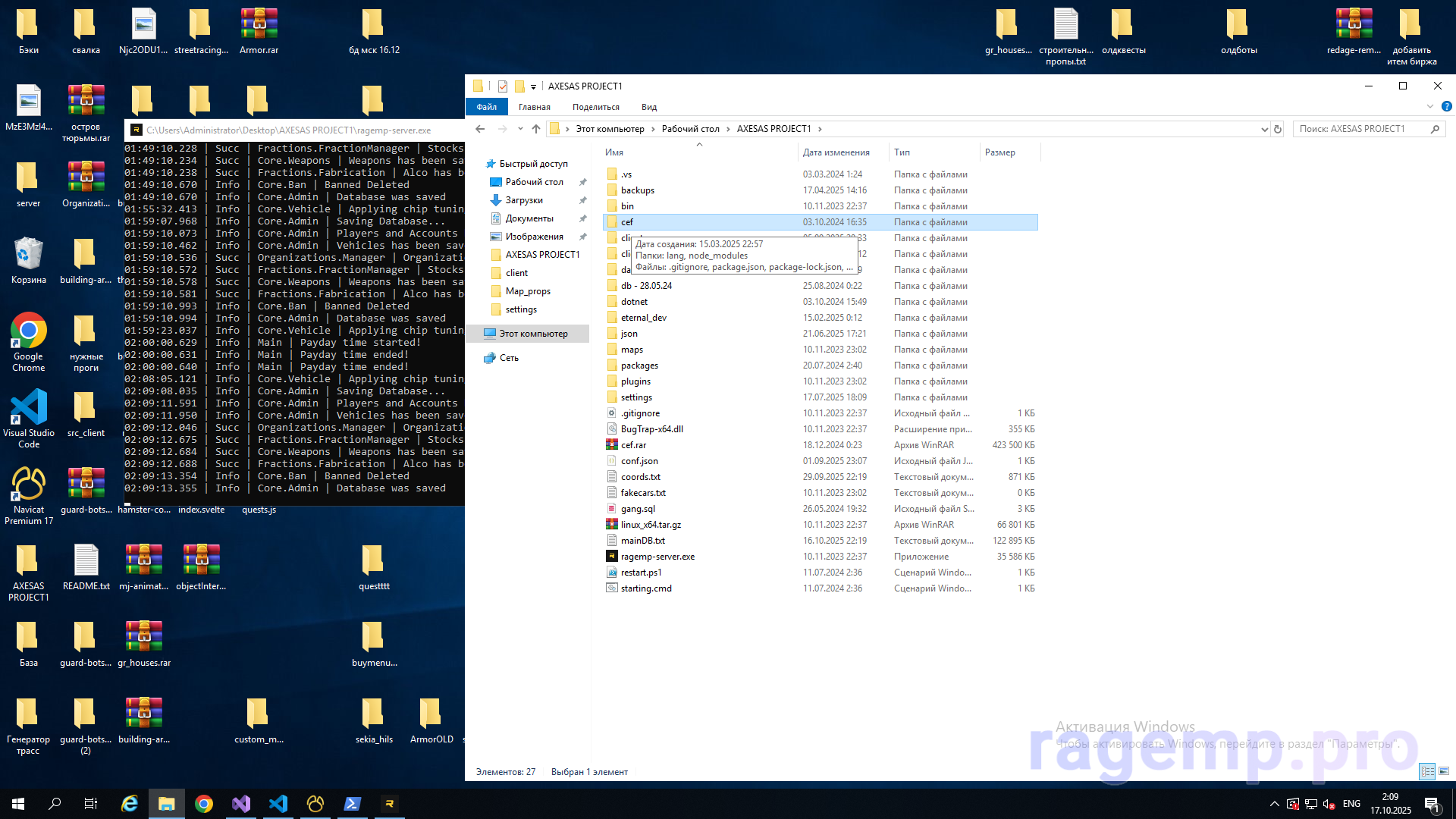Viewport: 1456px width, 819px height.
Task: Click the search field for AXESAS PROJECT1
Action: (1361, 129)
